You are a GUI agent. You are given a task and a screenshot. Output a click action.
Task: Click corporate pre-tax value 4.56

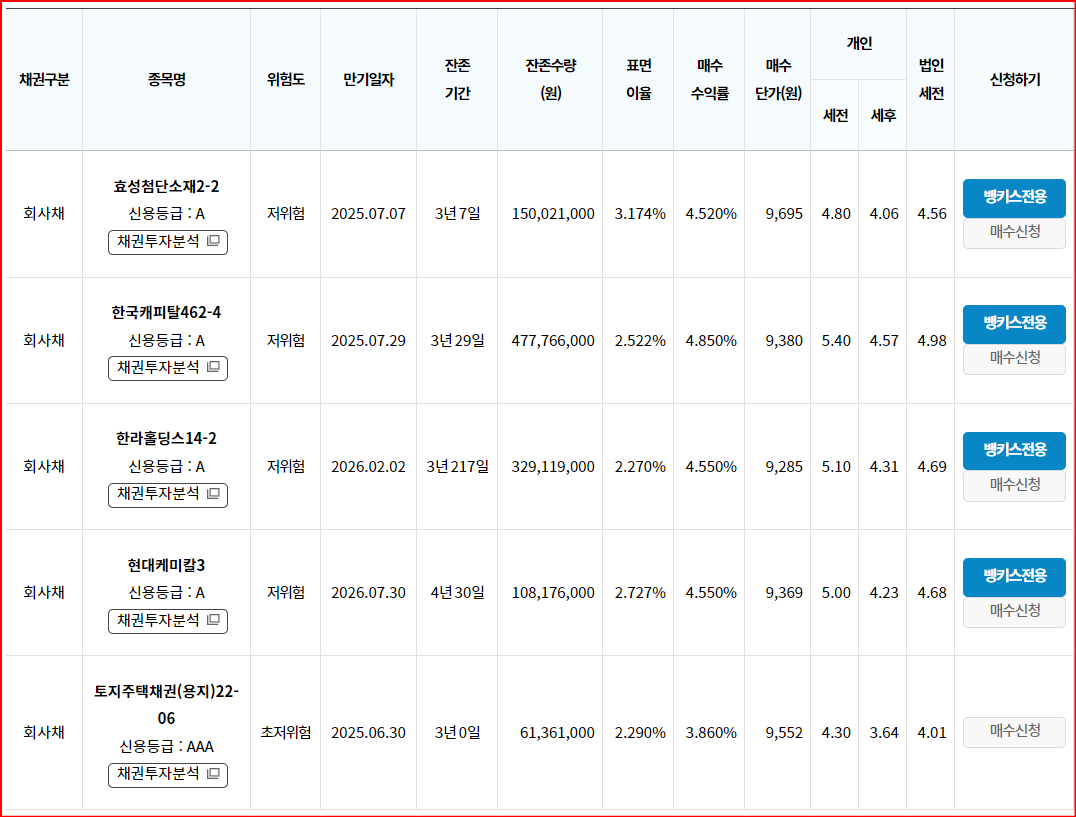coord(932,214)
